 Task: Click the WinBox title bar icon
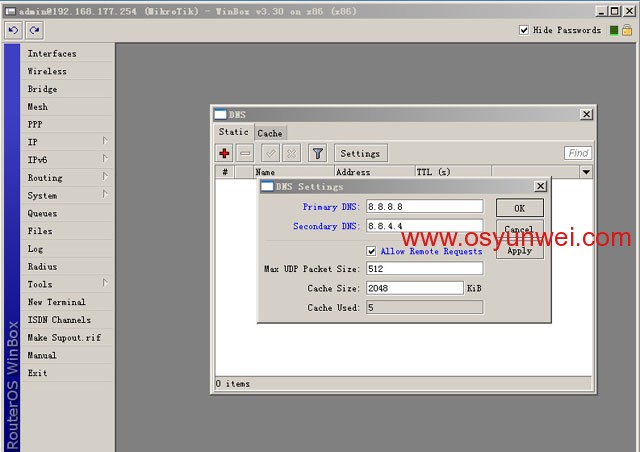tap(10, 11)
